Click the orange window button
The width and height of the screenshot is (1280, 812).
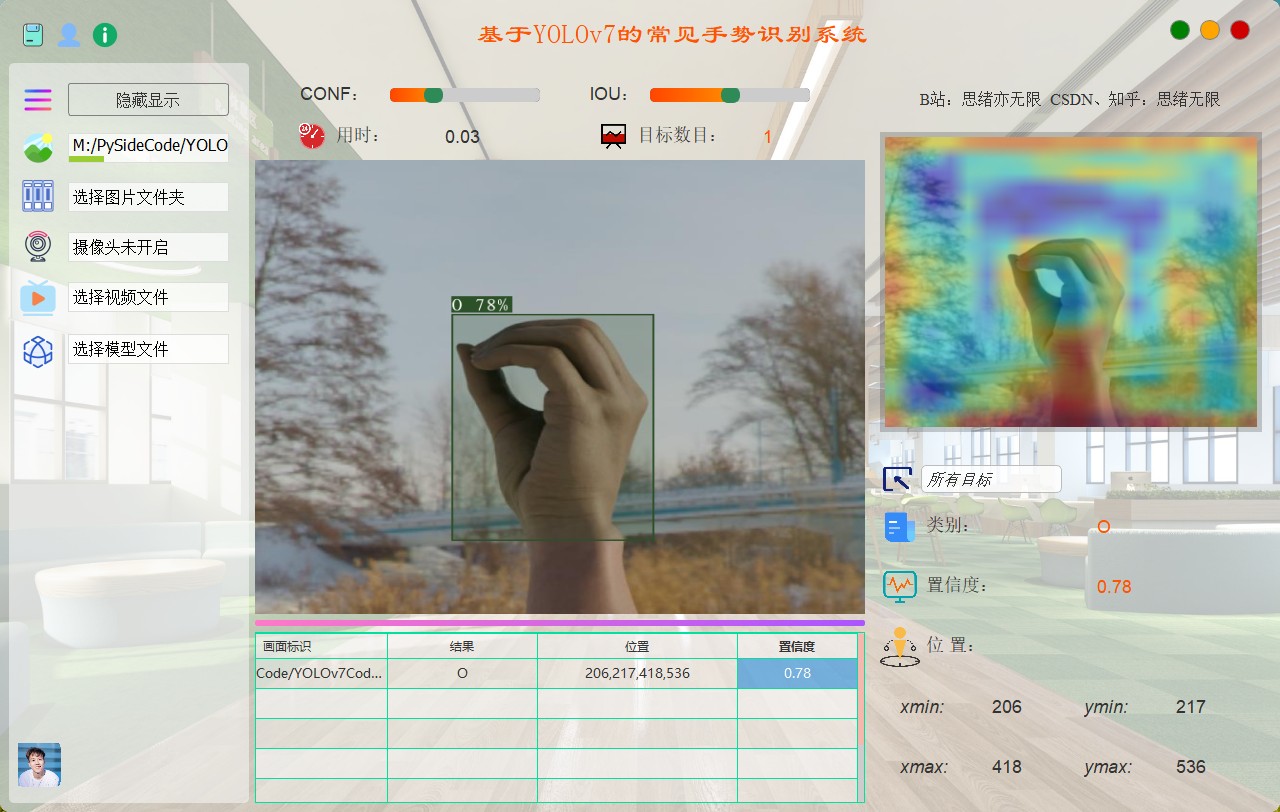point(1210,30)
